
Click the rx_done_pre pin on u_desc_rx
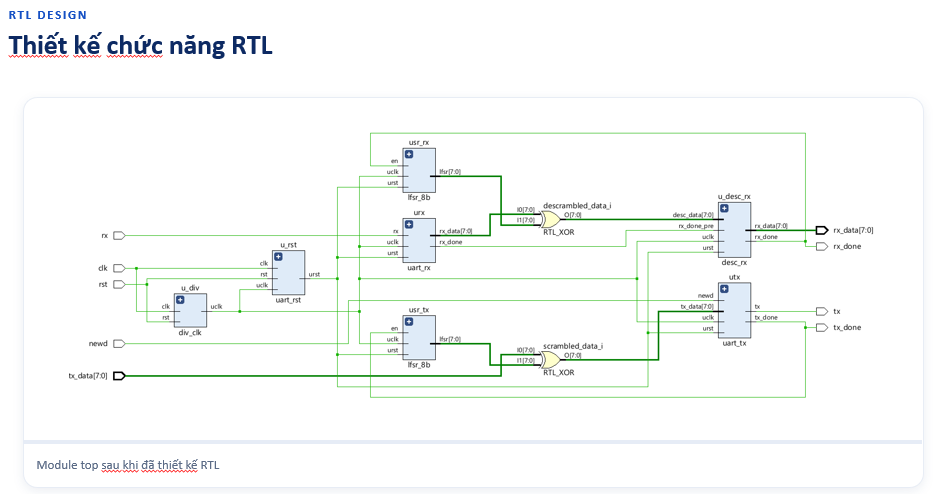[696, 226]
